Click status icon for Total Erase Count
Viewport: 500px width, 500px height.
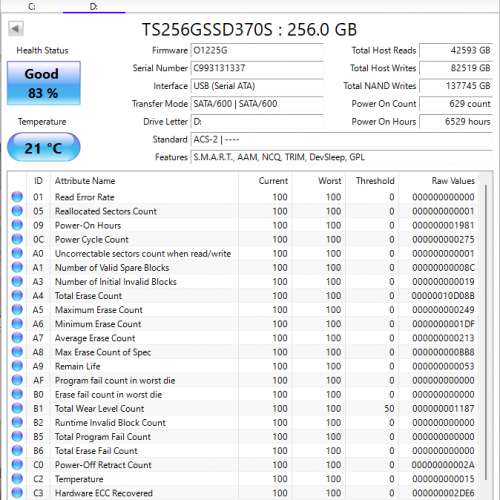17,295
